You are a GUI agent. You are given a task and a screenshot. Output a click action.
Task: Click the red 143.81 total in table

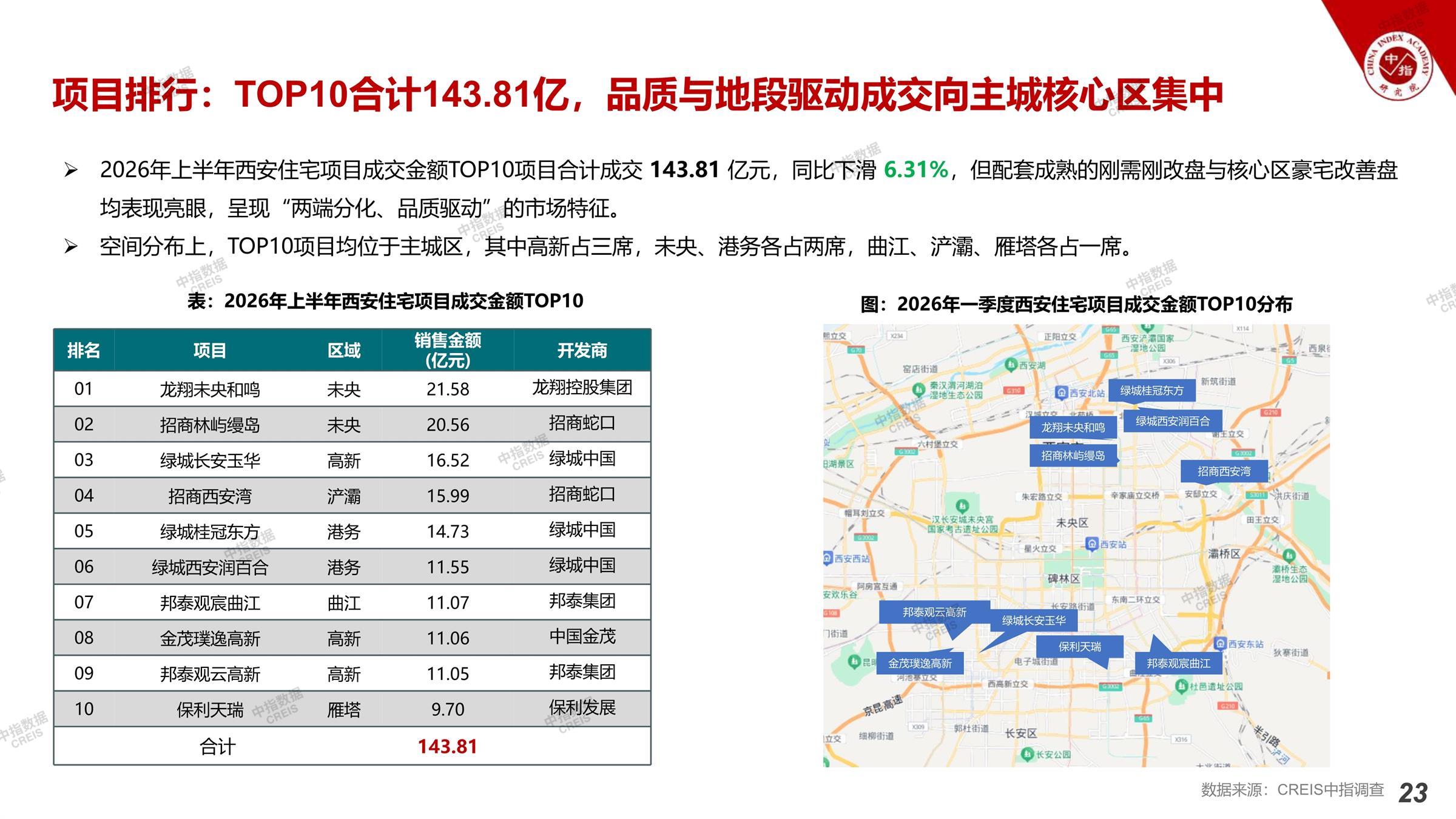[448, 746]
